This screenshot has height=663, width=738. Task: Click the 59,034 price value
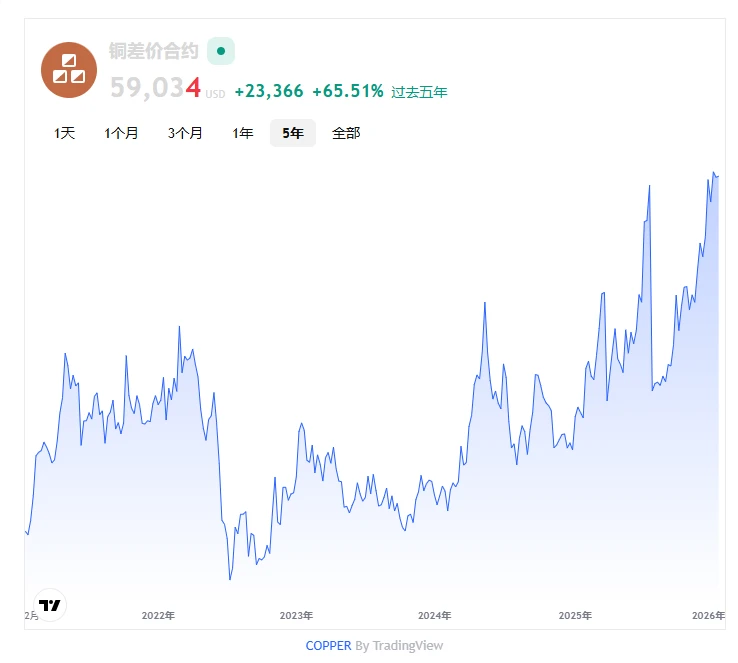coord(155,88)
